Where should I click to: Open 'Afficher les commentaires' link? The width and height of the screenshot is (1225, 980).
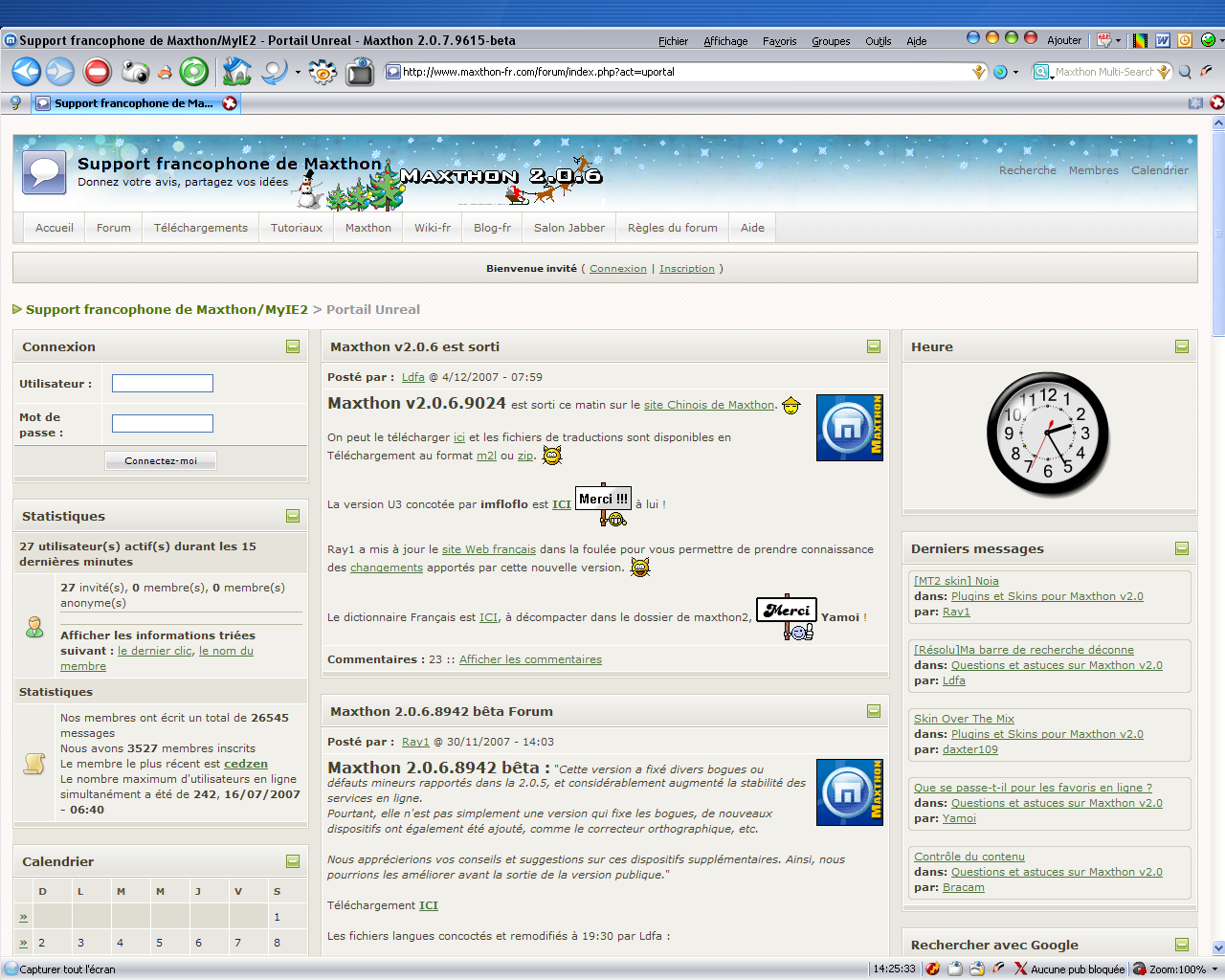click(x=530, y=659)
